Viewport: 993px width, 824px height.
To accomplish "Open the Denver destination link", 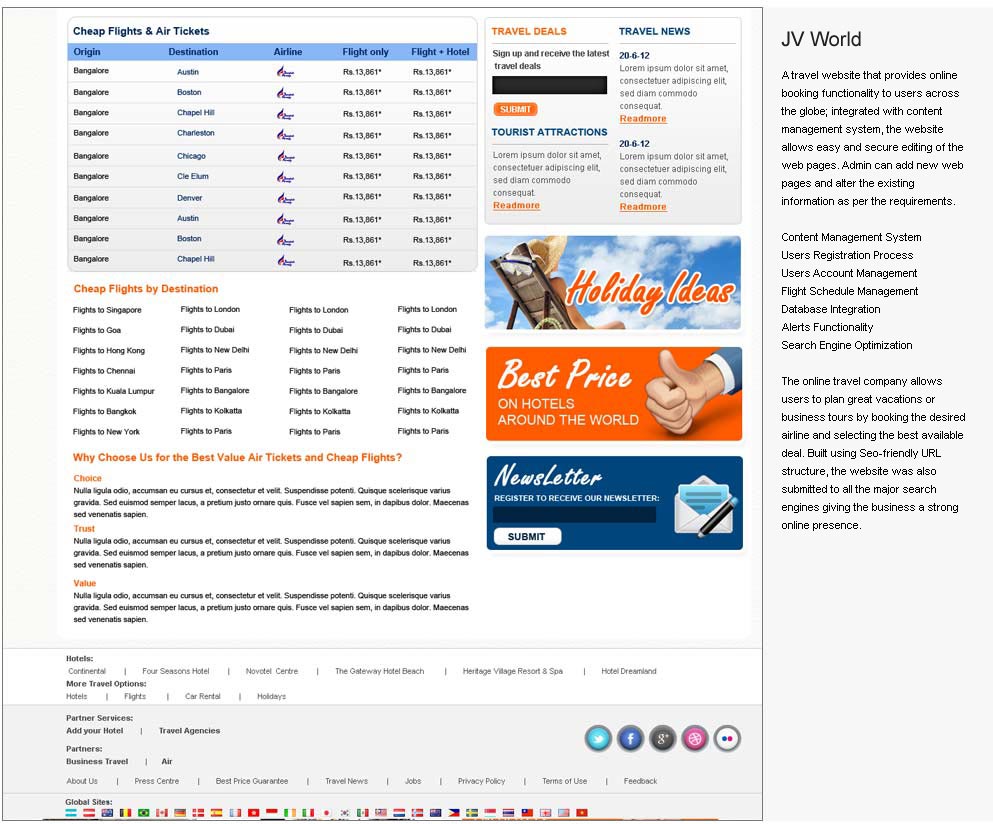I will point(189,198).
